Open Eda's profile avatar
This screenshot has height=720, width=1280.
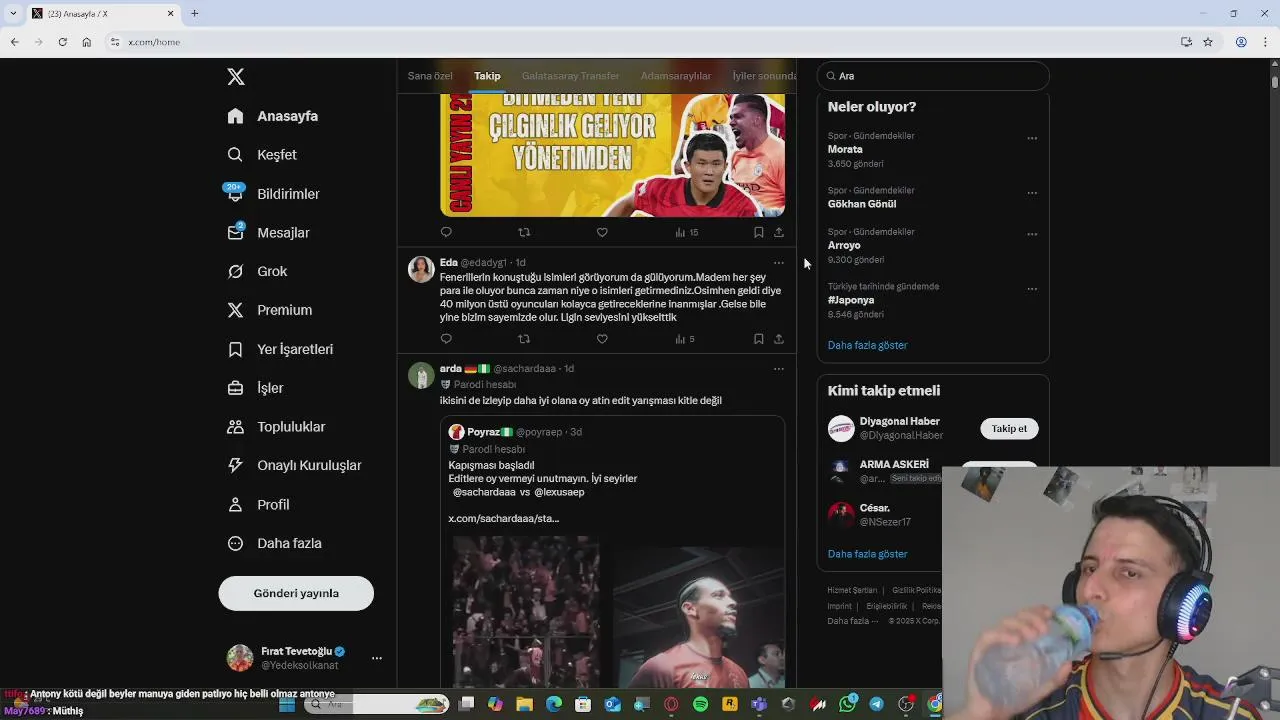pyautogui.click(x=421, y=269)
